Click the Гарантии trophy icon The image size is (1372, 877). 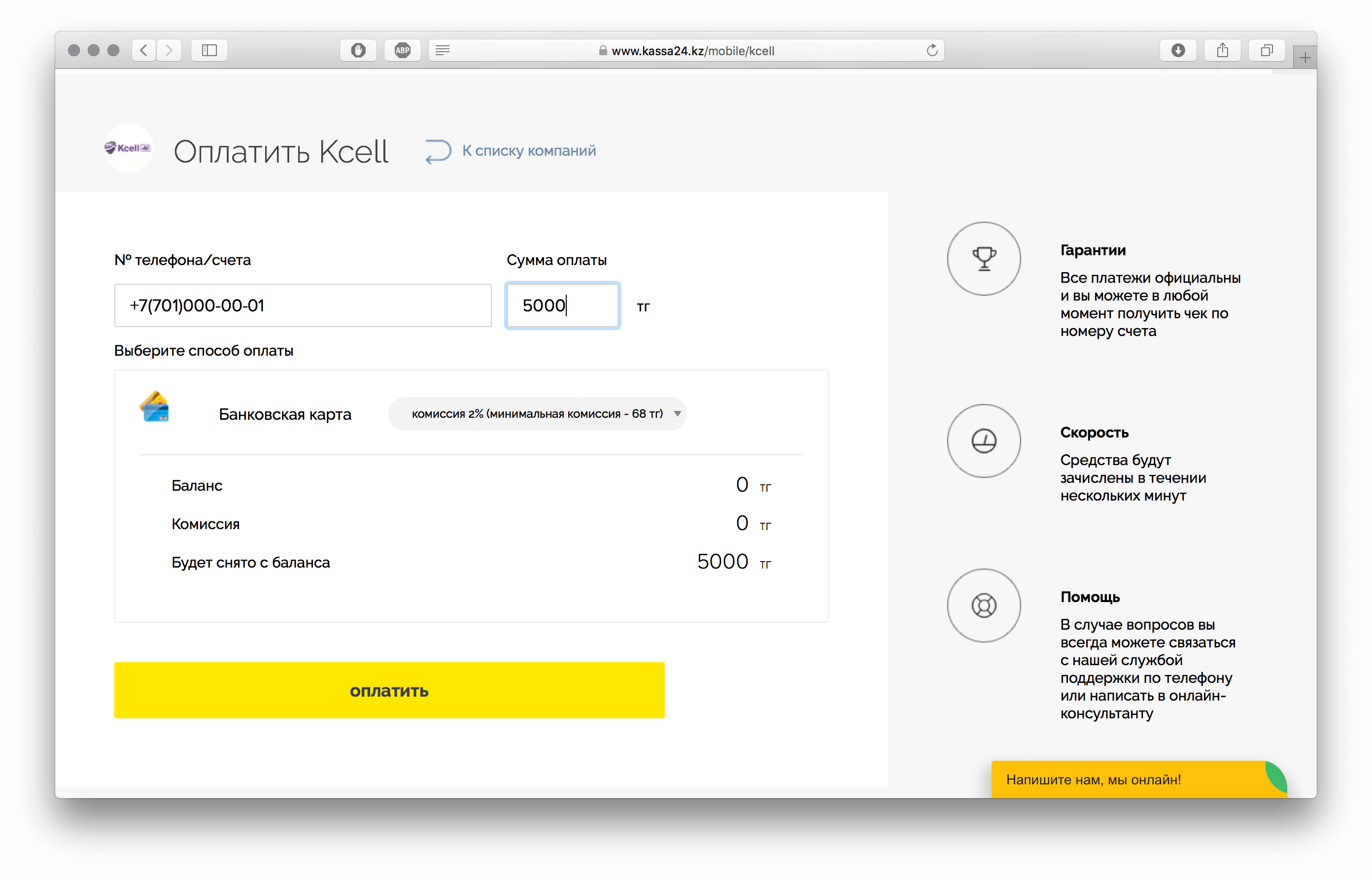984,259
